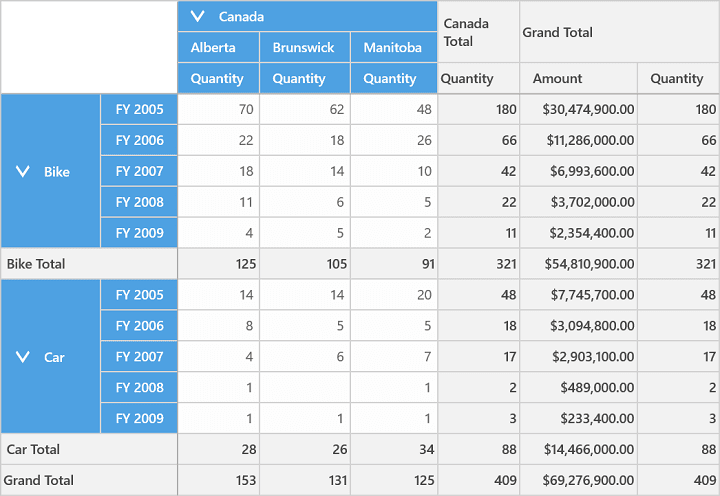This screenshot has height=496, width=720.
Task: Select the Bike FY 2005 Manitoba value 48
Action: 394,109
